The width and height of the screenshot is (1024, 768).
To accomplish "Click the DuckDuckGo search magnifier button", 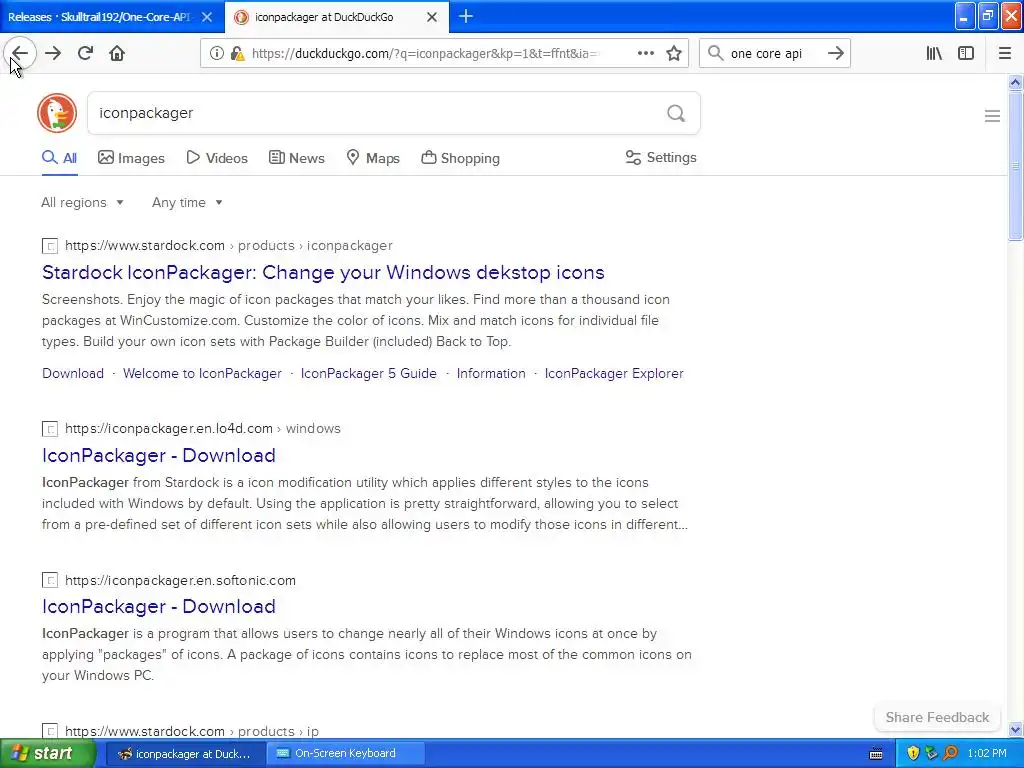I will tap(676, 114).
